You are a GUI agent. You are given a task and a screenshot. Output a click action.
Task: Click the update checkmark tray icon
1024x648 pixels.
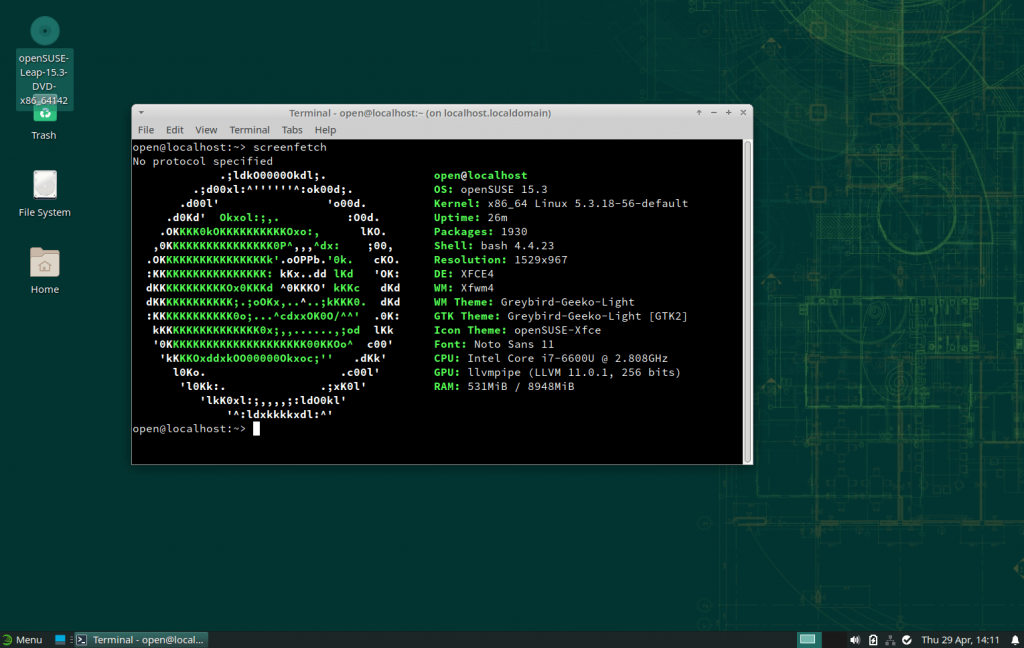pos(906,640)
